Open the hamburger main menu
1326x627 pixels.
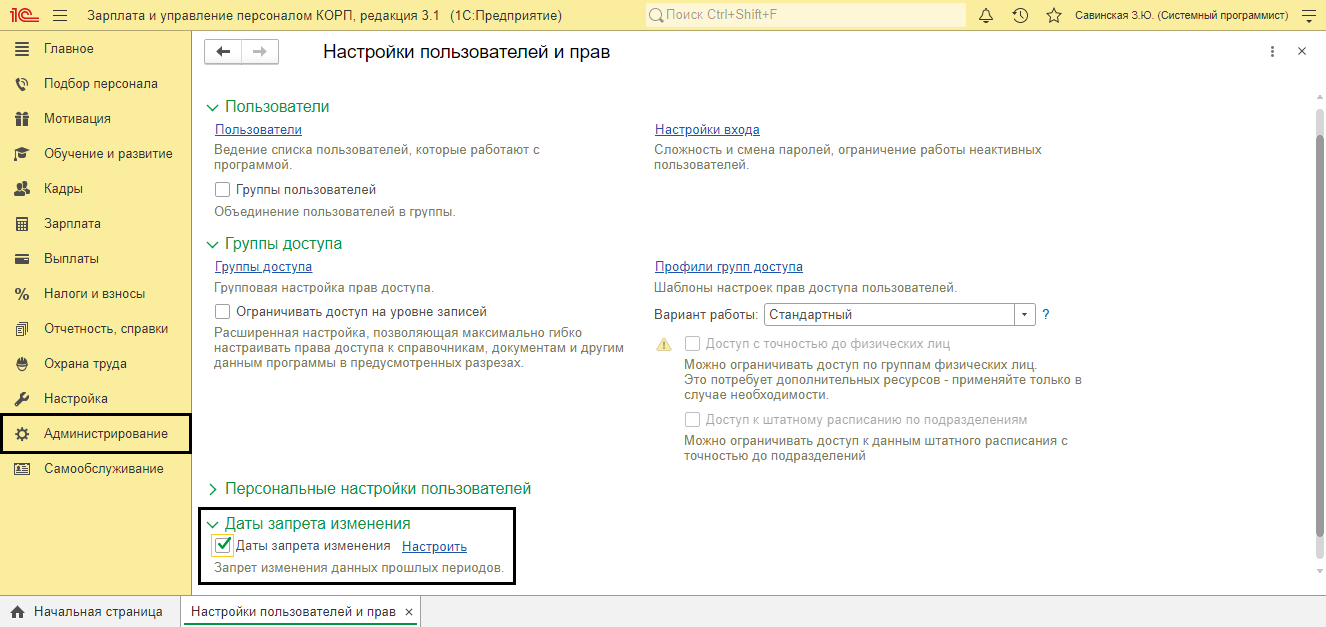pos(59,16)
